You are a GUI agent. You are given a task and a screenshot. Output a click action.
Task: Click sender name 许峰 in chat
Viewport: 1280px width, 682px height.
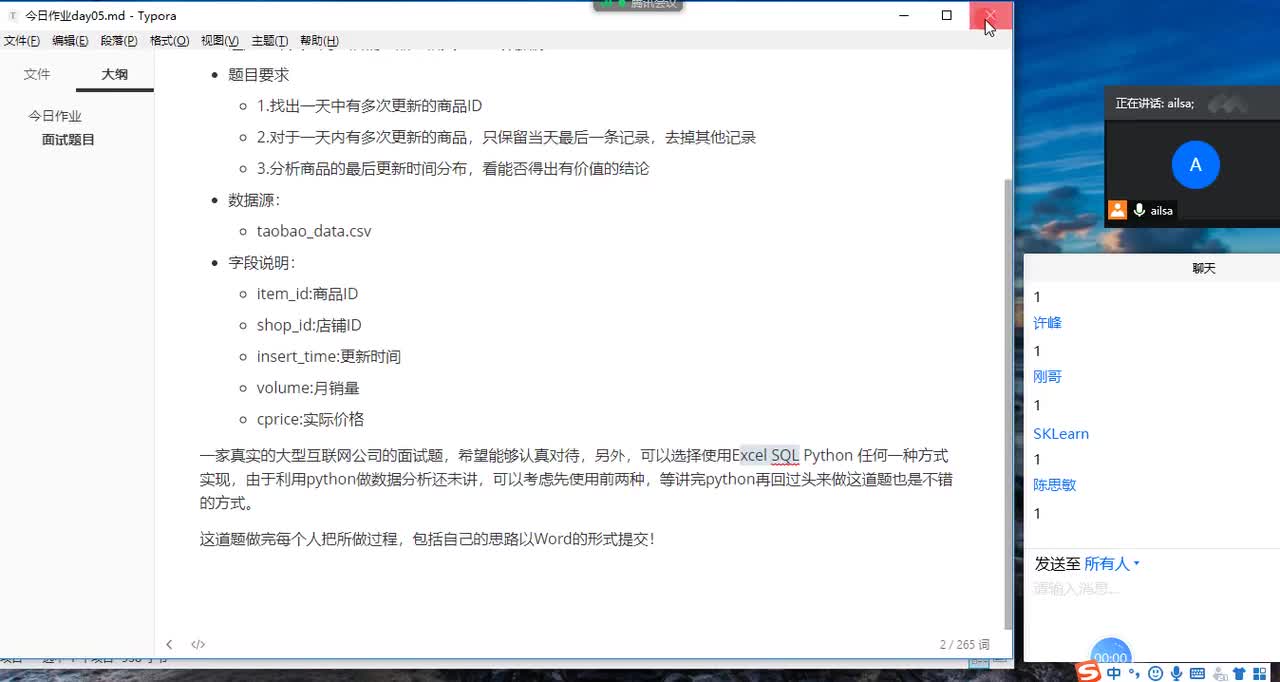[x=1047, y=323]
